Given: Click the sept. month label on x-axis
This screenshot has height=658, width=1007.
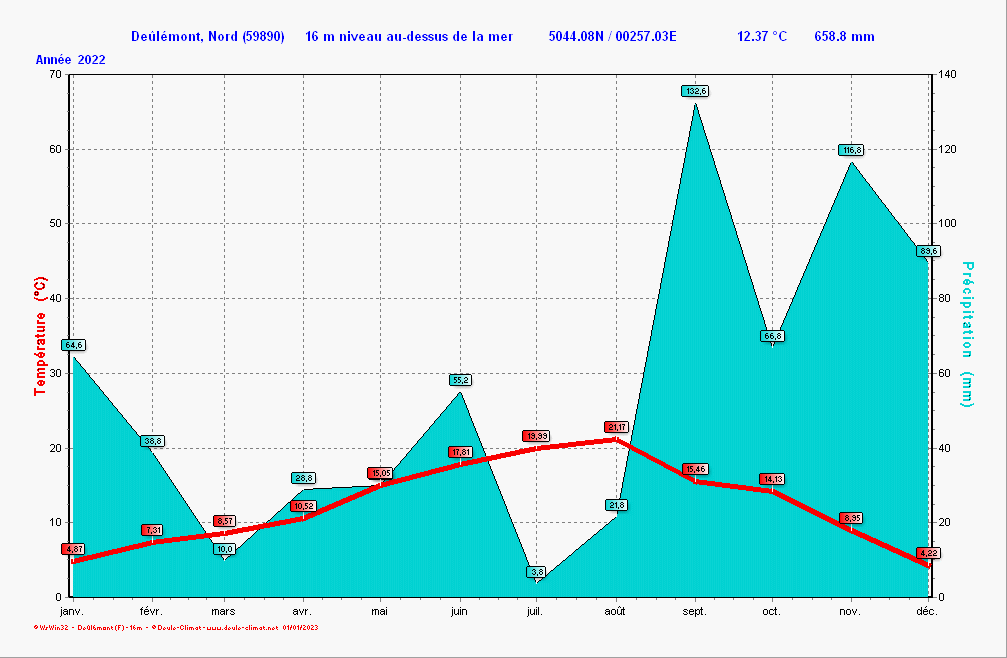Looking at the screenshot, I should 694,610.
